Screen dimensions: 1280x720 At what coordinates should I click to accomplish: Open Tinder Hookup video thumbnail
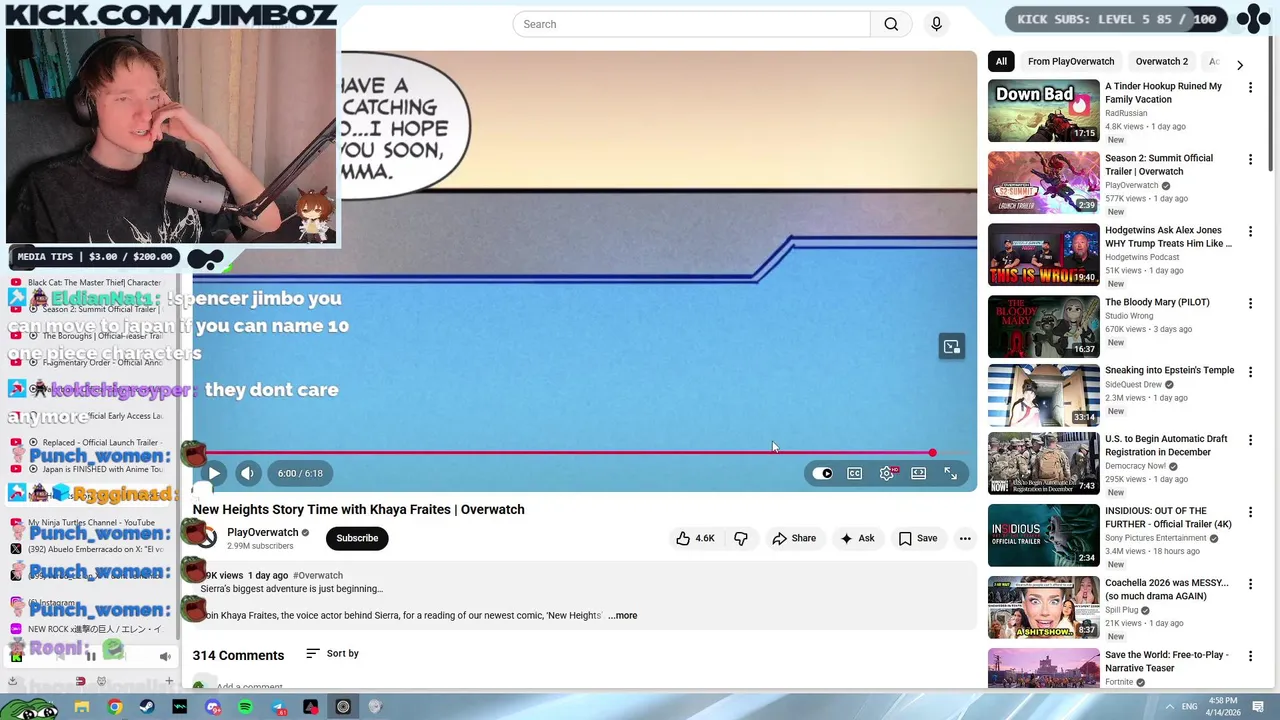coord(1043,111)
